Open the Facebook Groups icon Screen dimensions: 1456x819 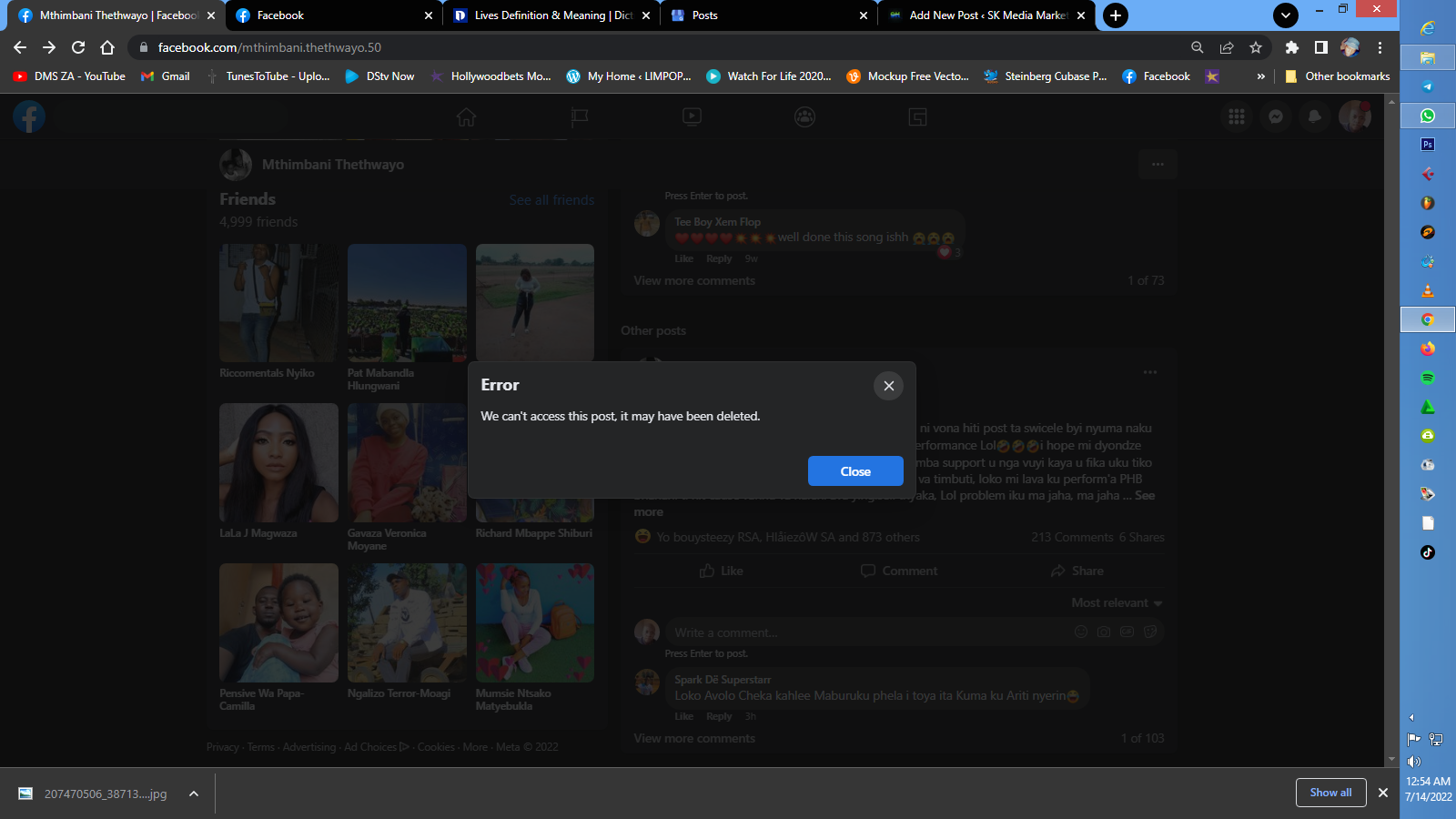(x=804, y=116)
